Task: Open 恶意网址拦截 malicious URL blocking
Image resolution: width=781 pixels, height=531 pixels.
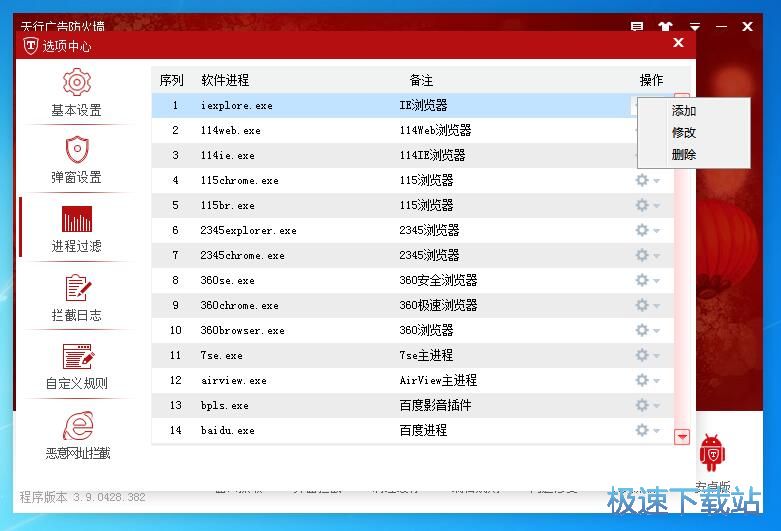Action: point(78,435)
